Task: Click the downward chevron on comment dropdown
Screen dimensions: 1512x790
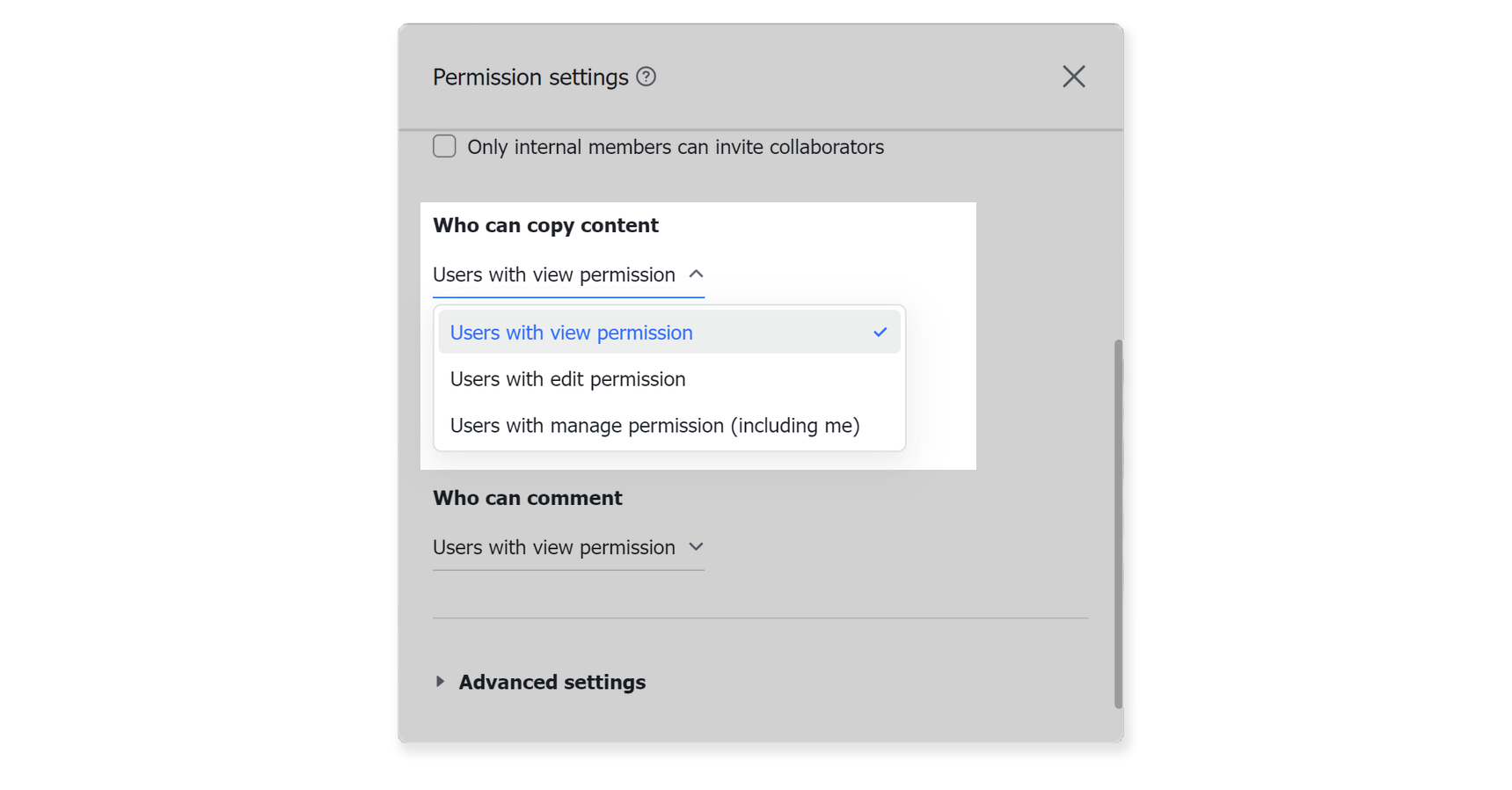Action: [696, 546]
